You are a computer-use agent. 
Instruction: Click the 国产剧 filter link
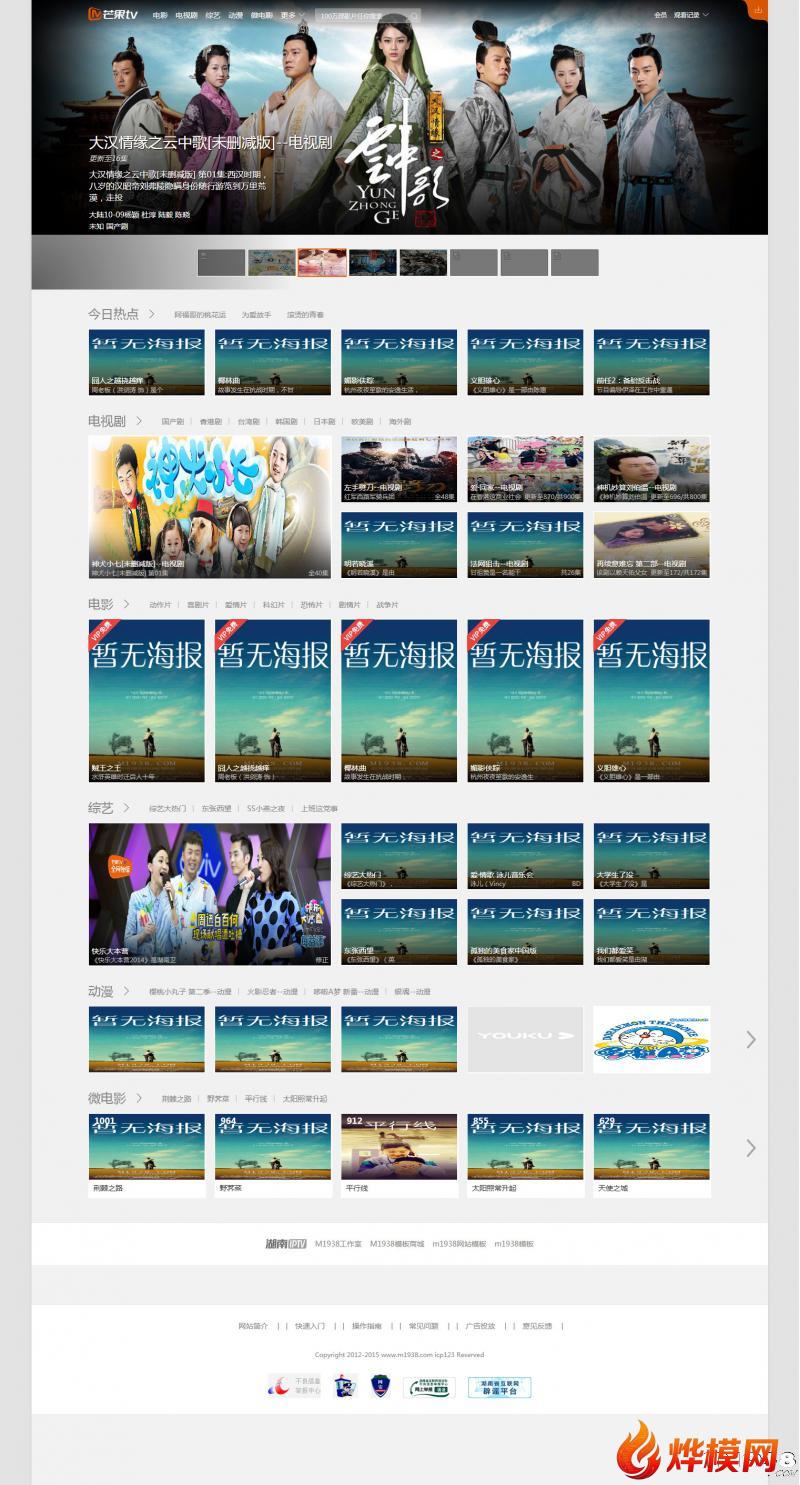pyautogui.click(x=172, y=422)
